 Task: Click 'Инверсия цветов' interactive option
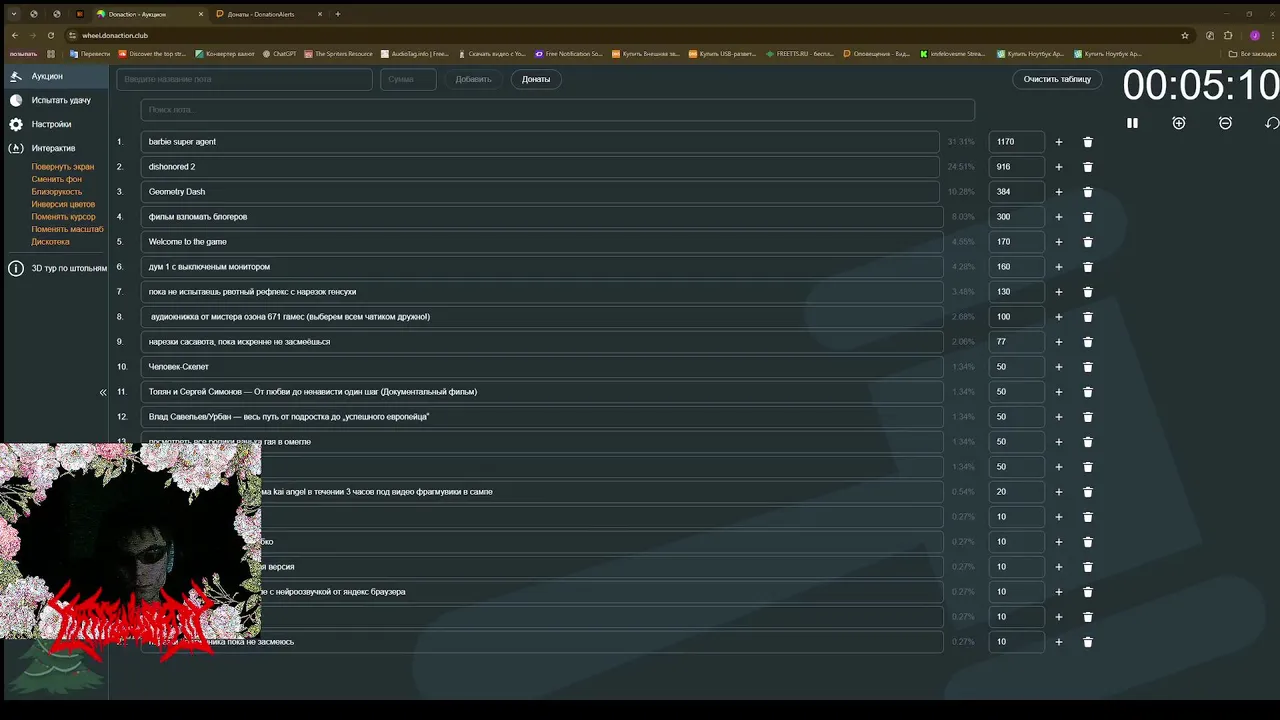tap(63, 204)
